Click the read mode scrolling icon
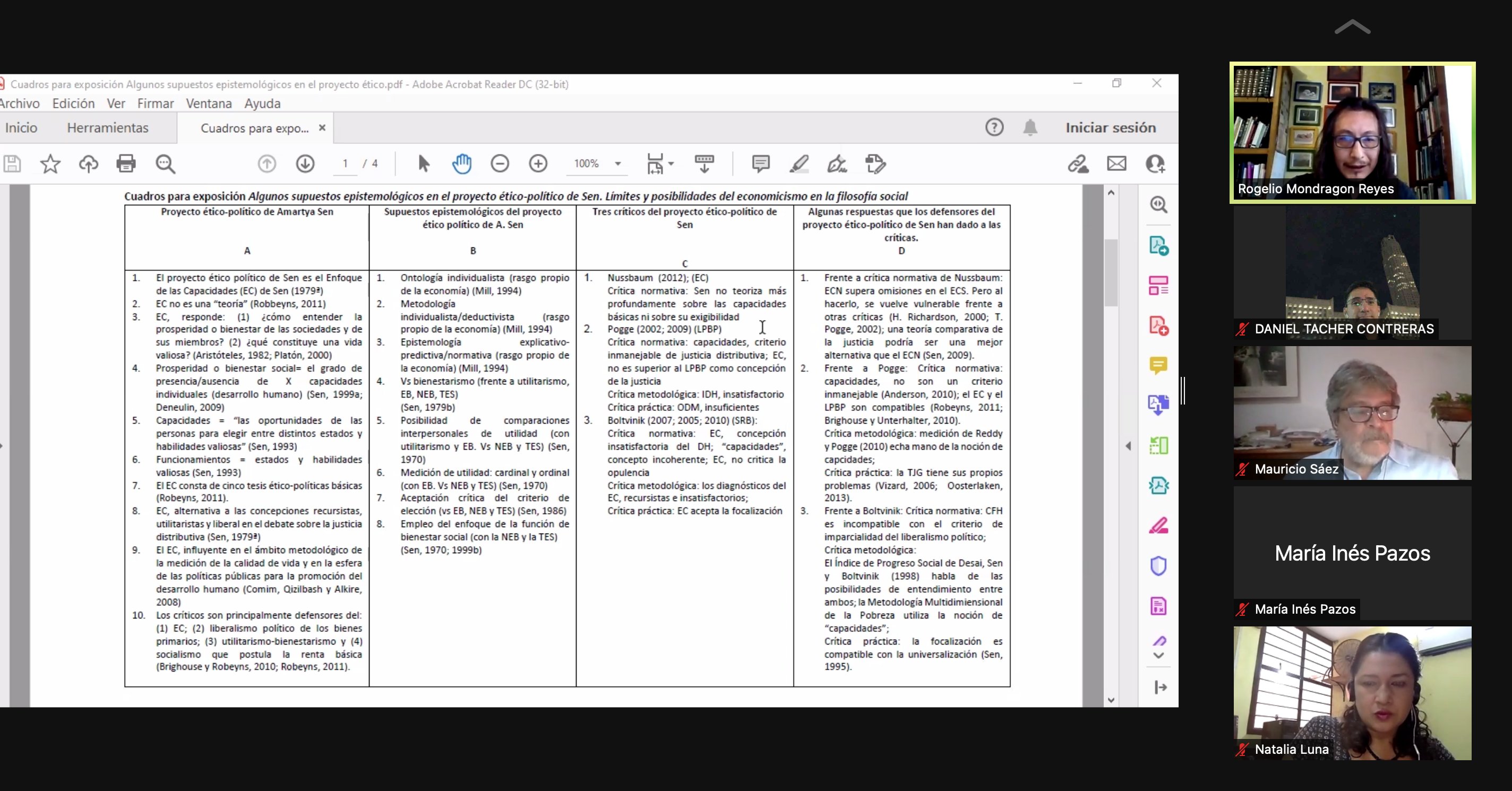The image size is (1512, 791). 705,164
